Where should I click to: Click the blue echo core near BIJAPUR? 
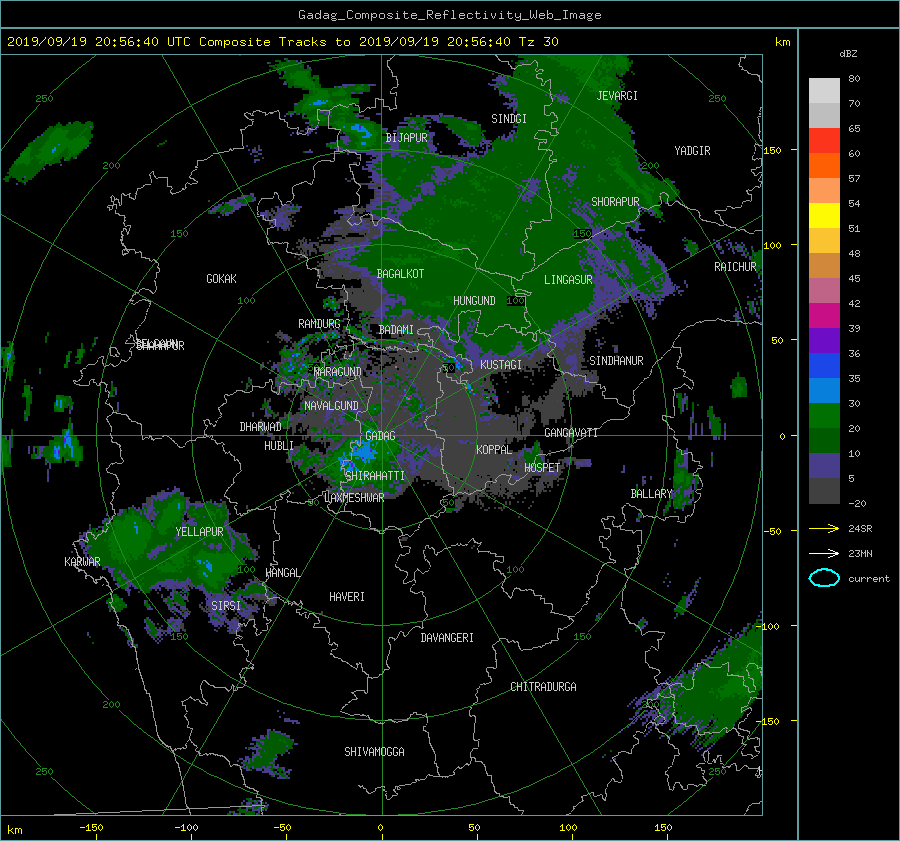[x=361, y=132]
